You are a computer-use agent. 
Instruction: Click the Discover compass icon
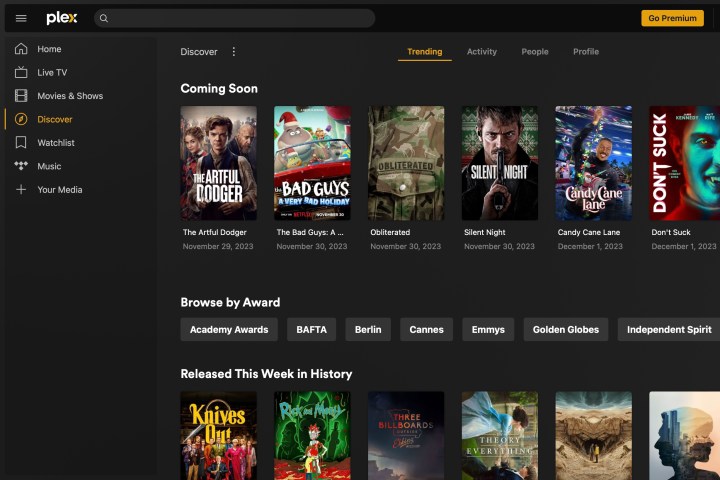coord(21,119)
